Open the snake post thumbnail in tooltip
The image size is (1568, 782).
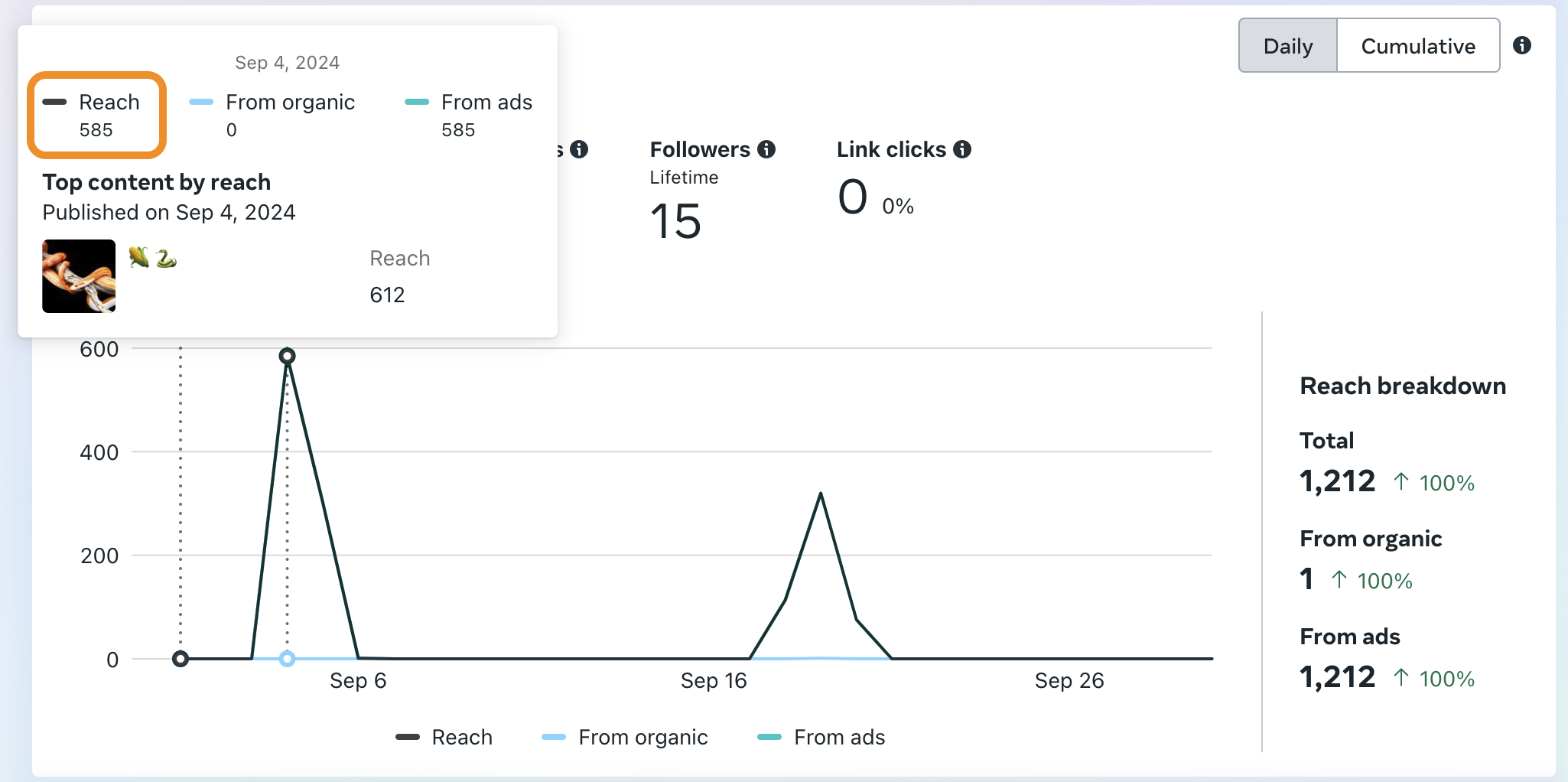[x=79, y=276]
